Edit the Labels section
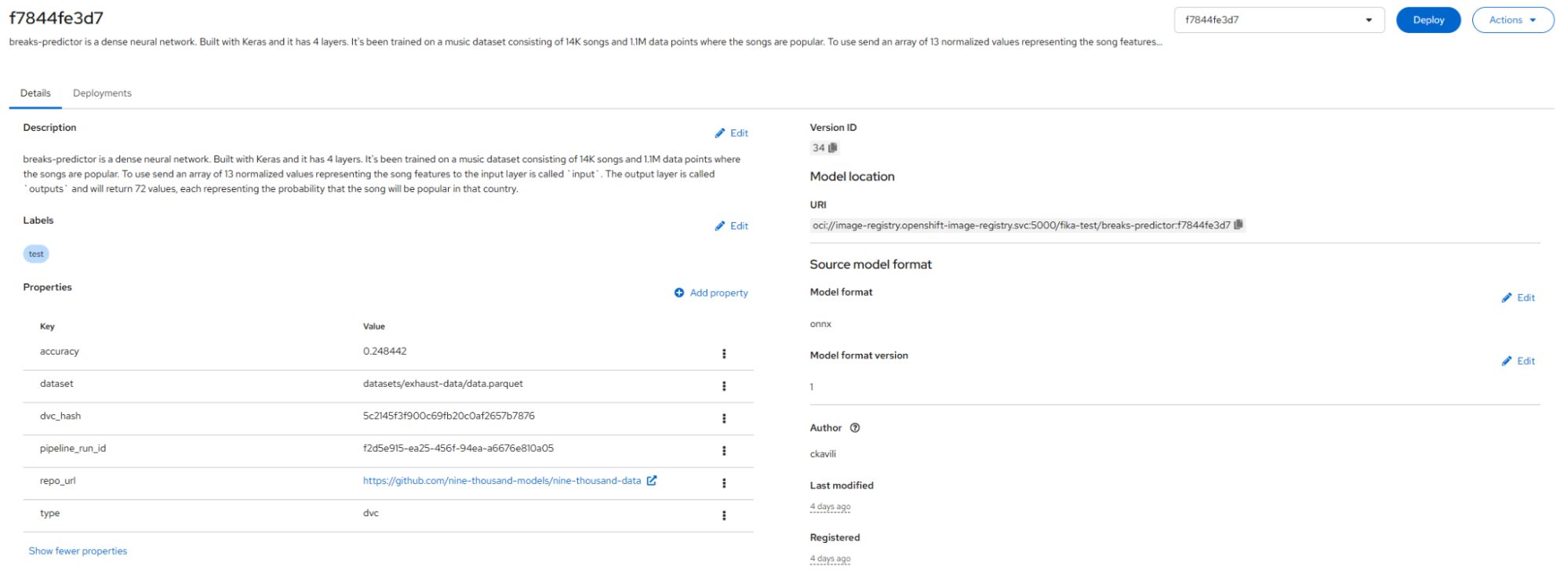The image size is (1568, 579). click(731, 226)
